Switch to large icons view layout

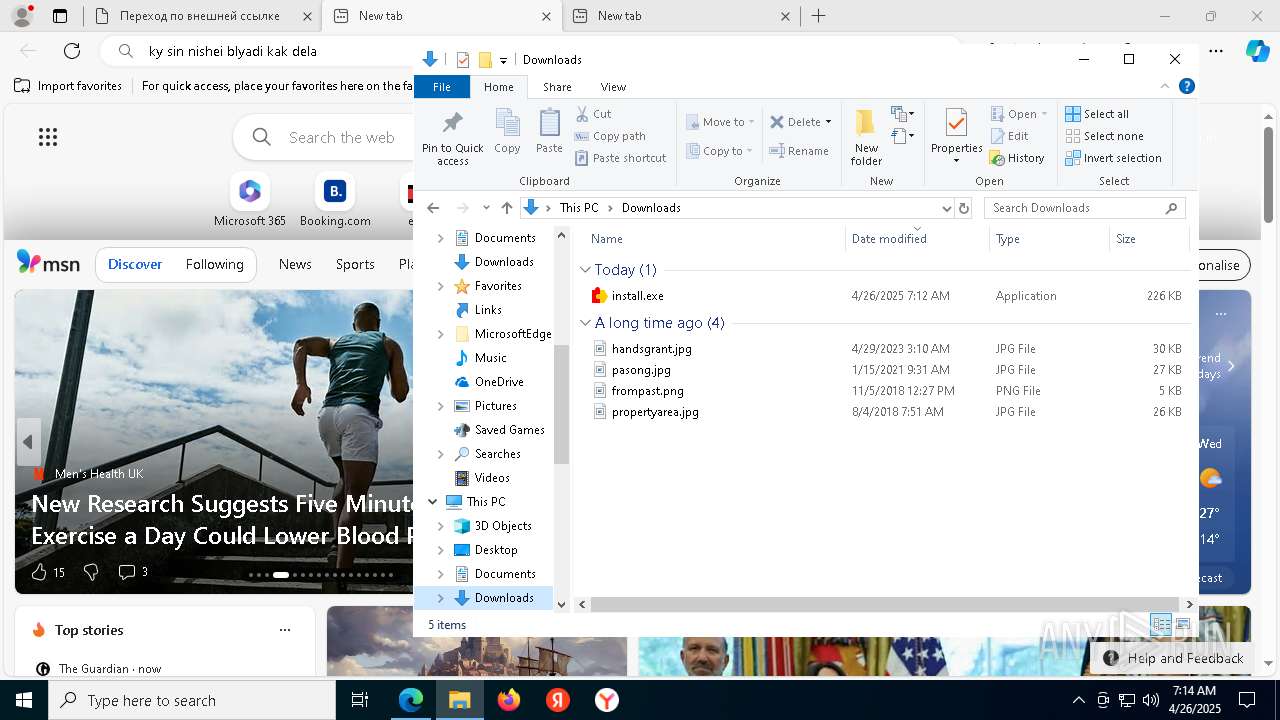click(1183, 625)
